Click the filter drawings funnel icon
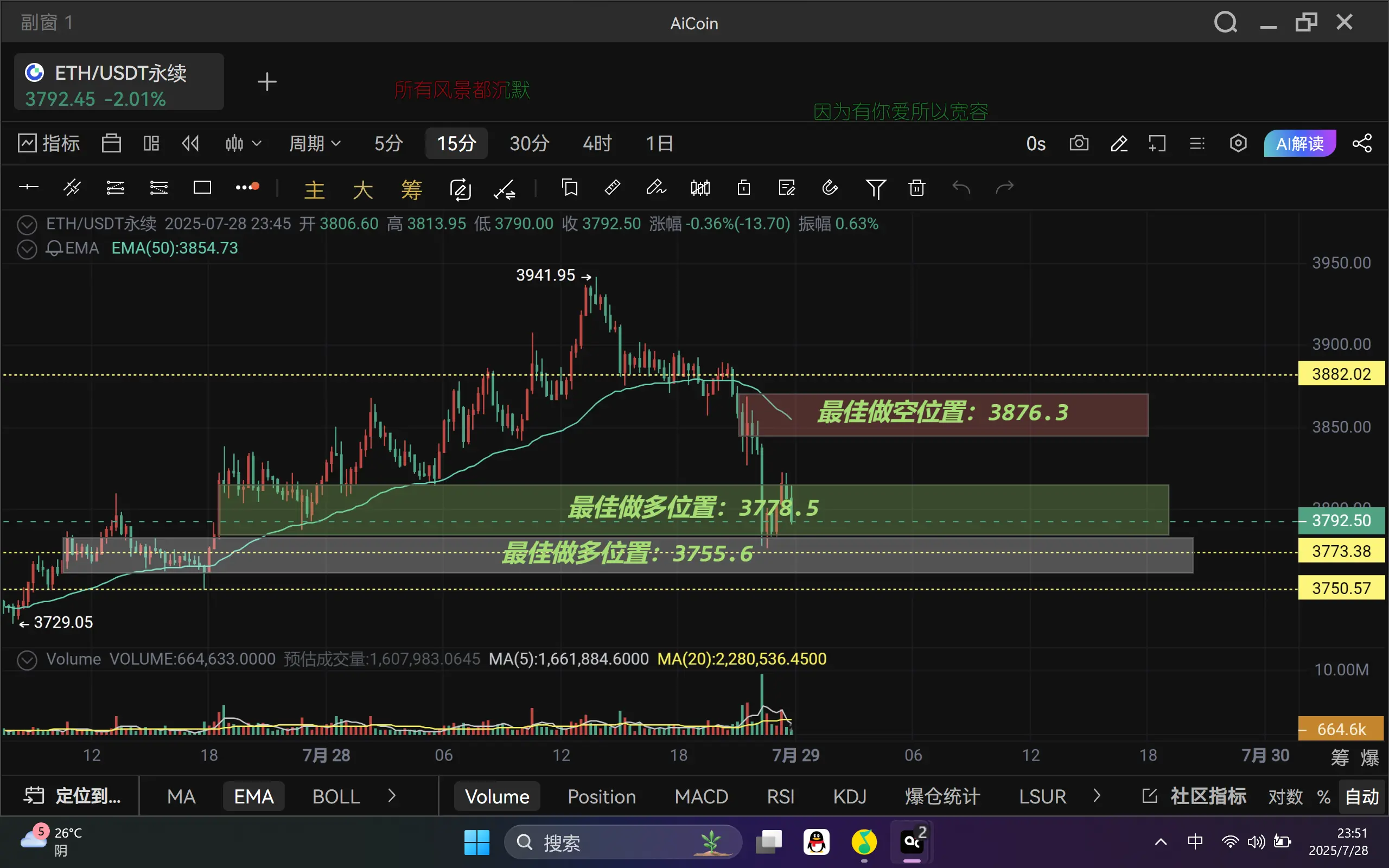The height and width of the screenshot is (868, 1389). click(876, 188)
